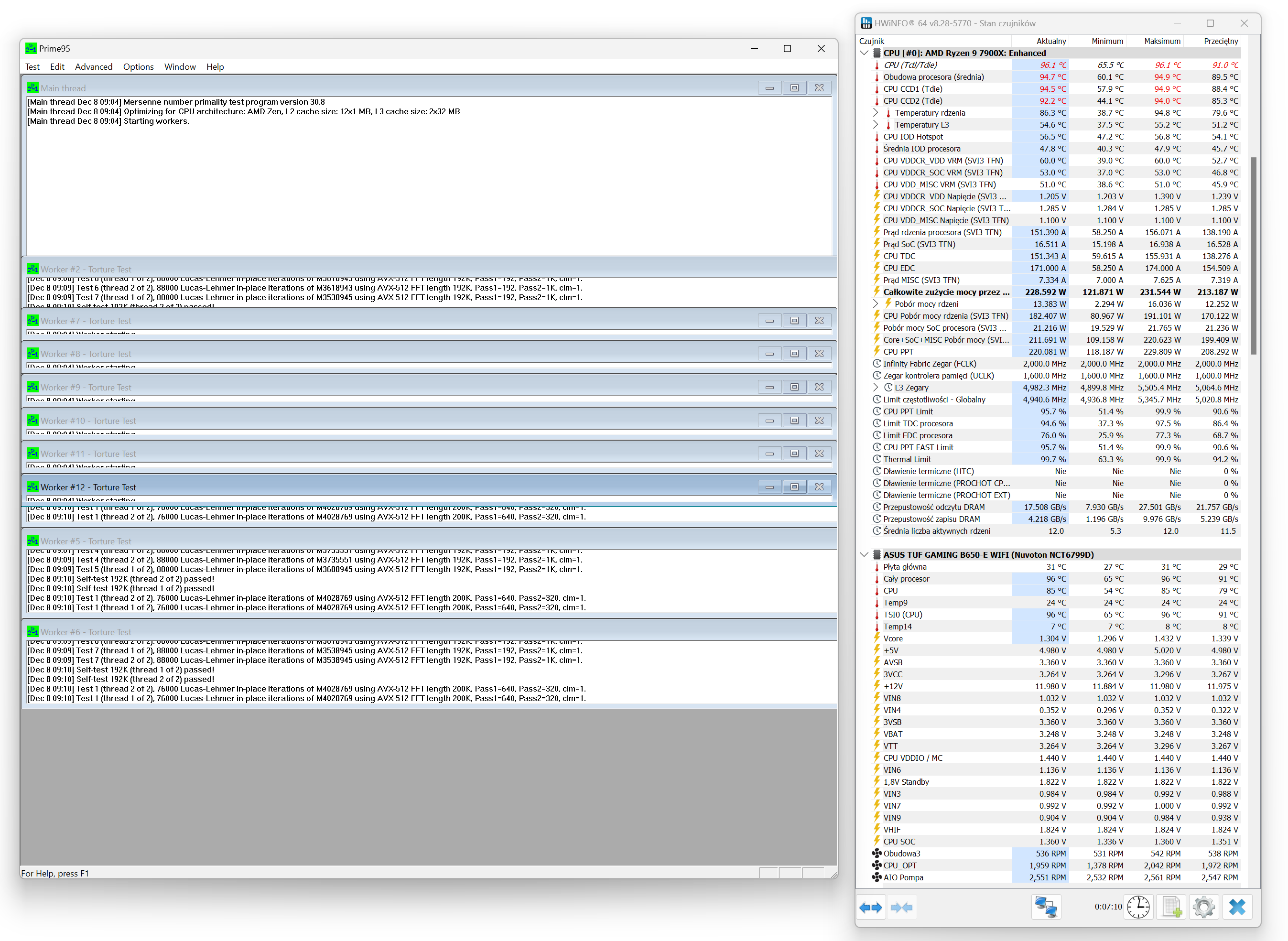Click the Maksimum column header
This screenshot has height=941, width=1288.
coord(1161,41)
